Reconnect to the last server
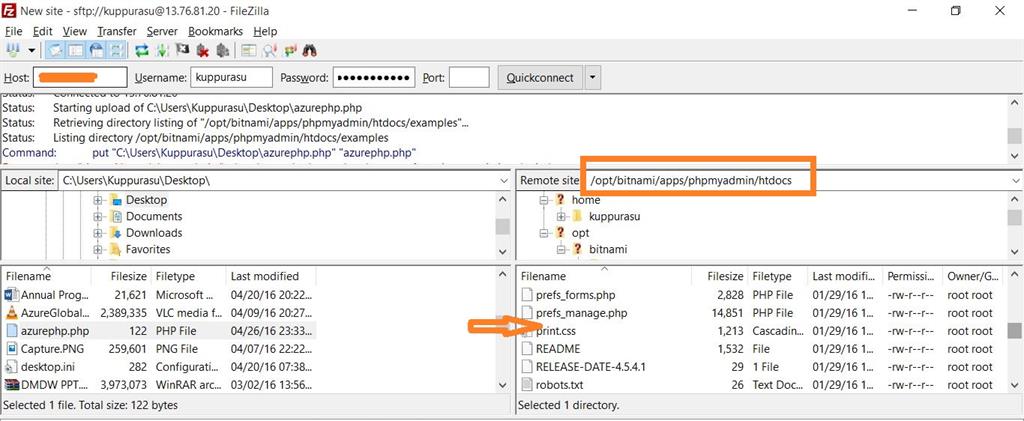The width and height of the screenshot is (1024, 421). 223,50
